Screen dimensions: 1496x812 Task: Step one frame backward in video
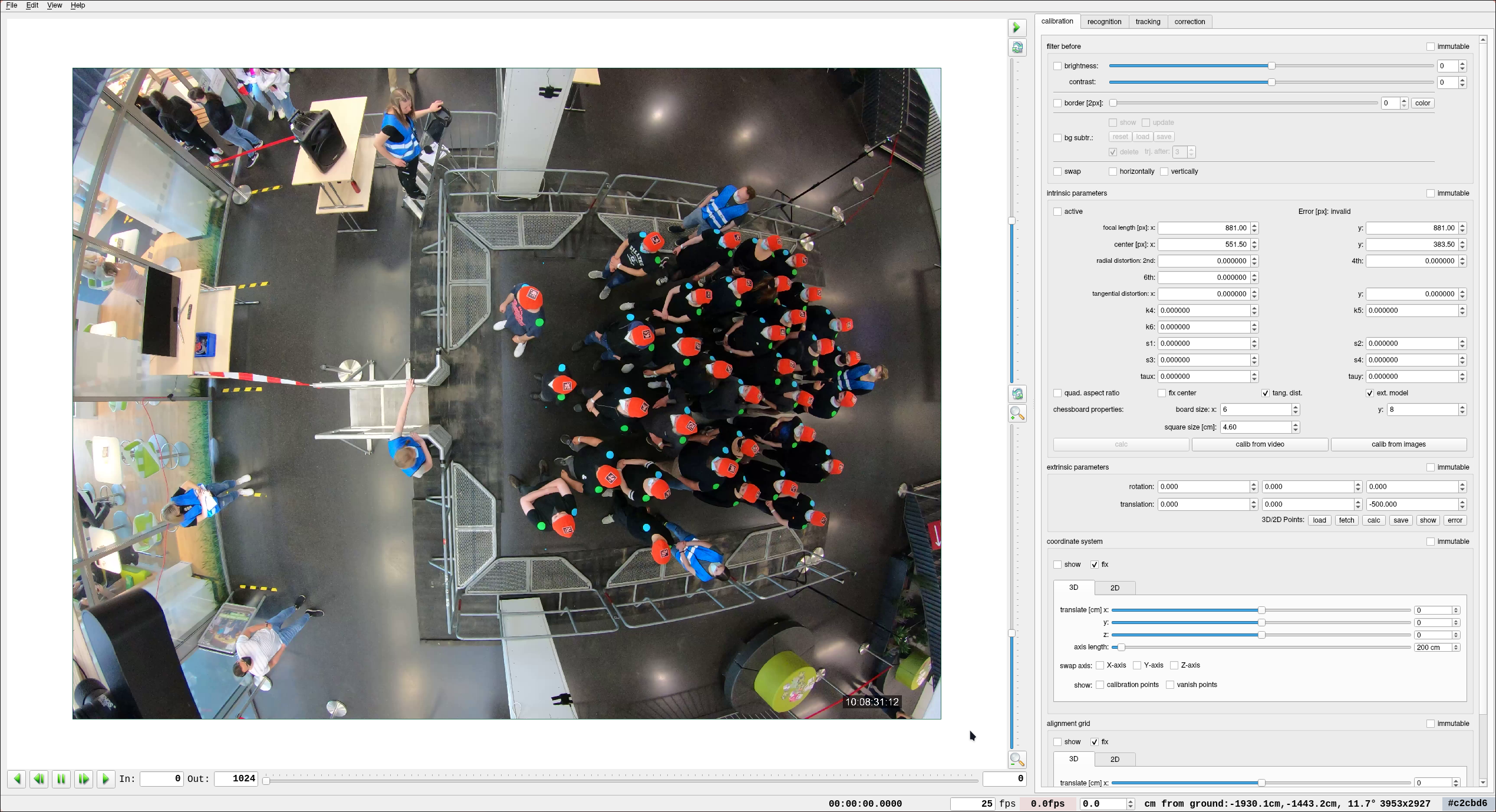coord(39,779)
